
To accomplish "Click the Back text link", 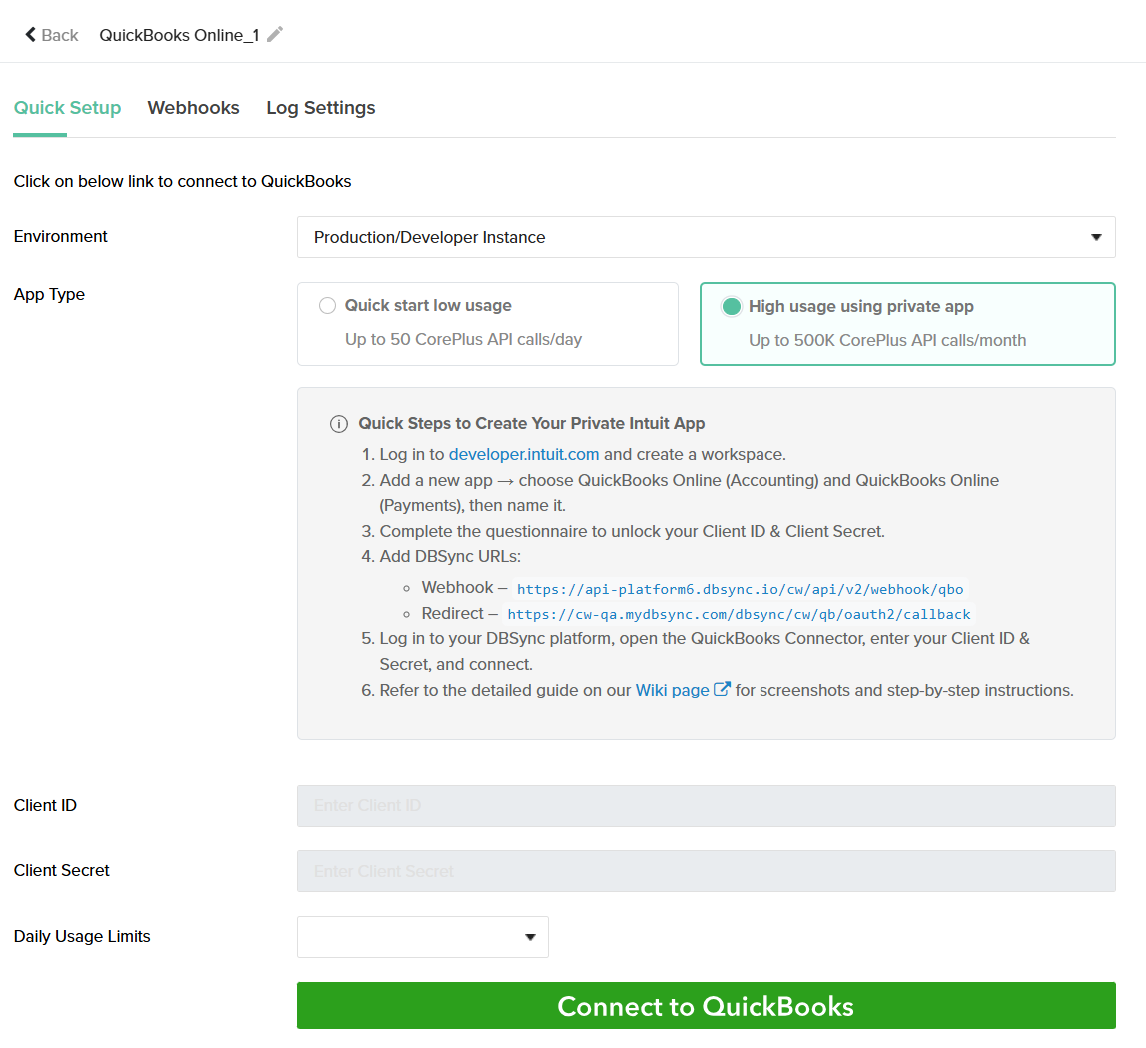I will [60, 35].
